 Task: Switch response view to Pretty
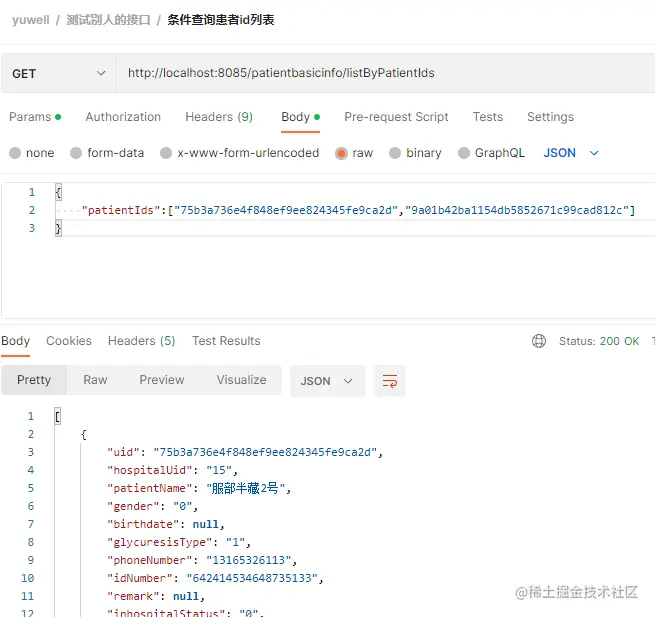click(34, 380)
